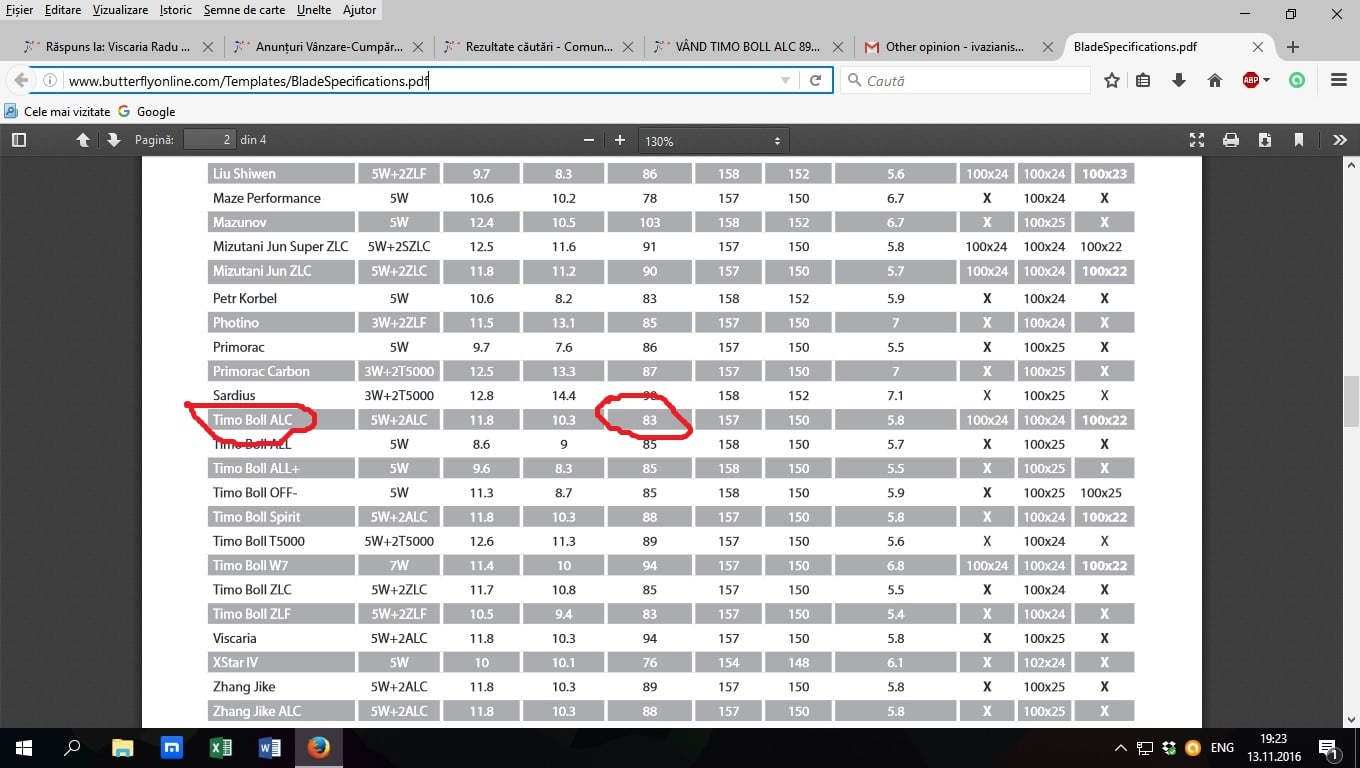Click the Firefox taskbar icon
1360x768 pixels.
319,748
